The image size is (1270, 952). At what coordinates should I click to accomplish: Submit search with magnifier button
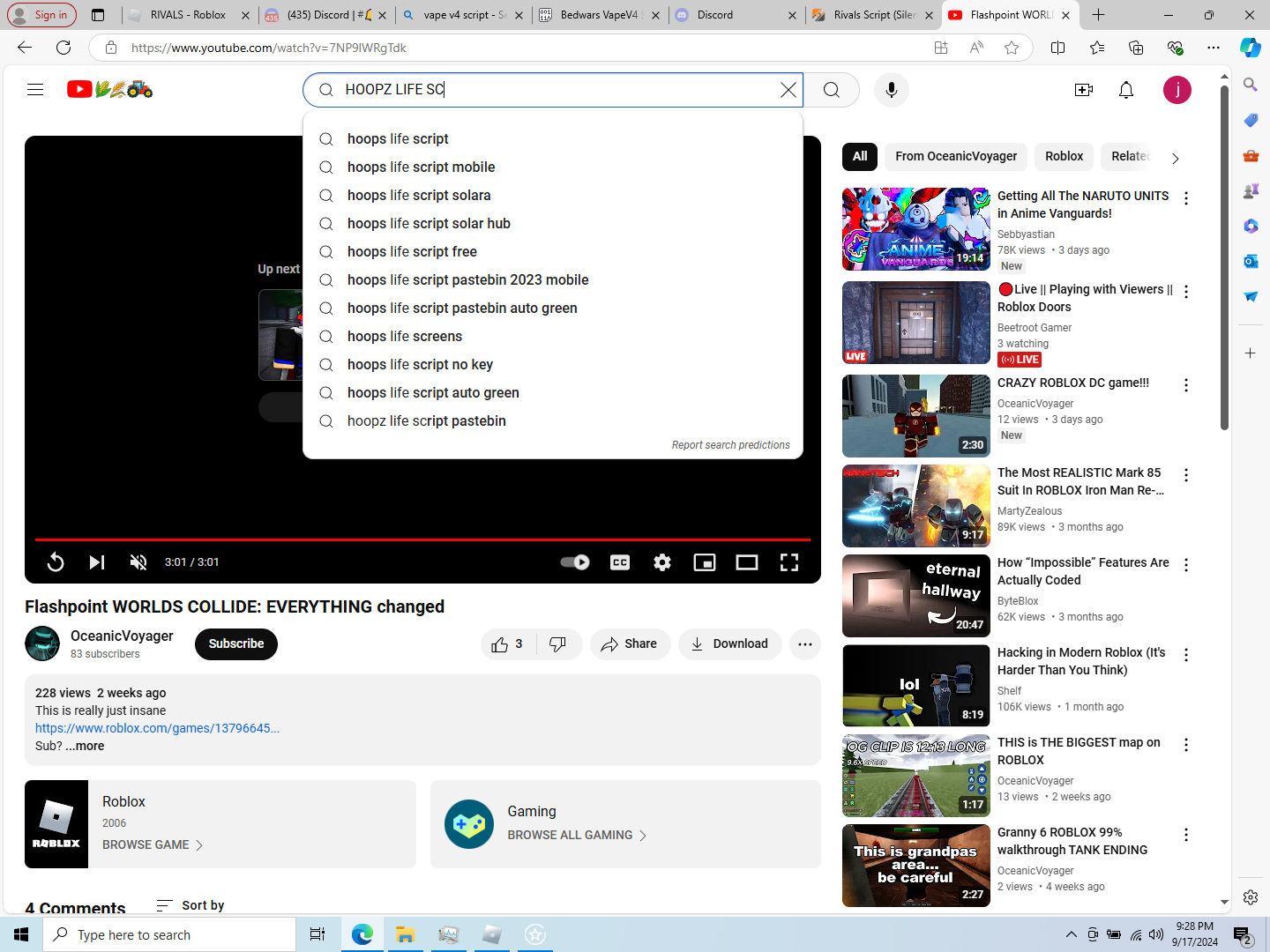tap(832, 90)
